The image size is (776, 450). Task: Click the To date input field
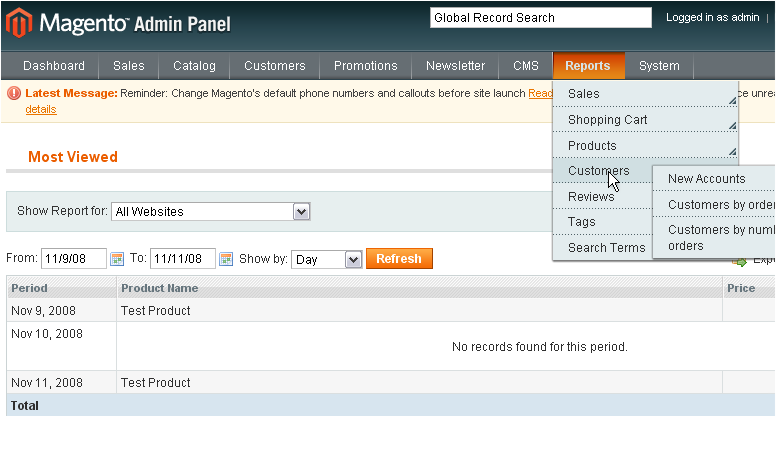point(182,259)
